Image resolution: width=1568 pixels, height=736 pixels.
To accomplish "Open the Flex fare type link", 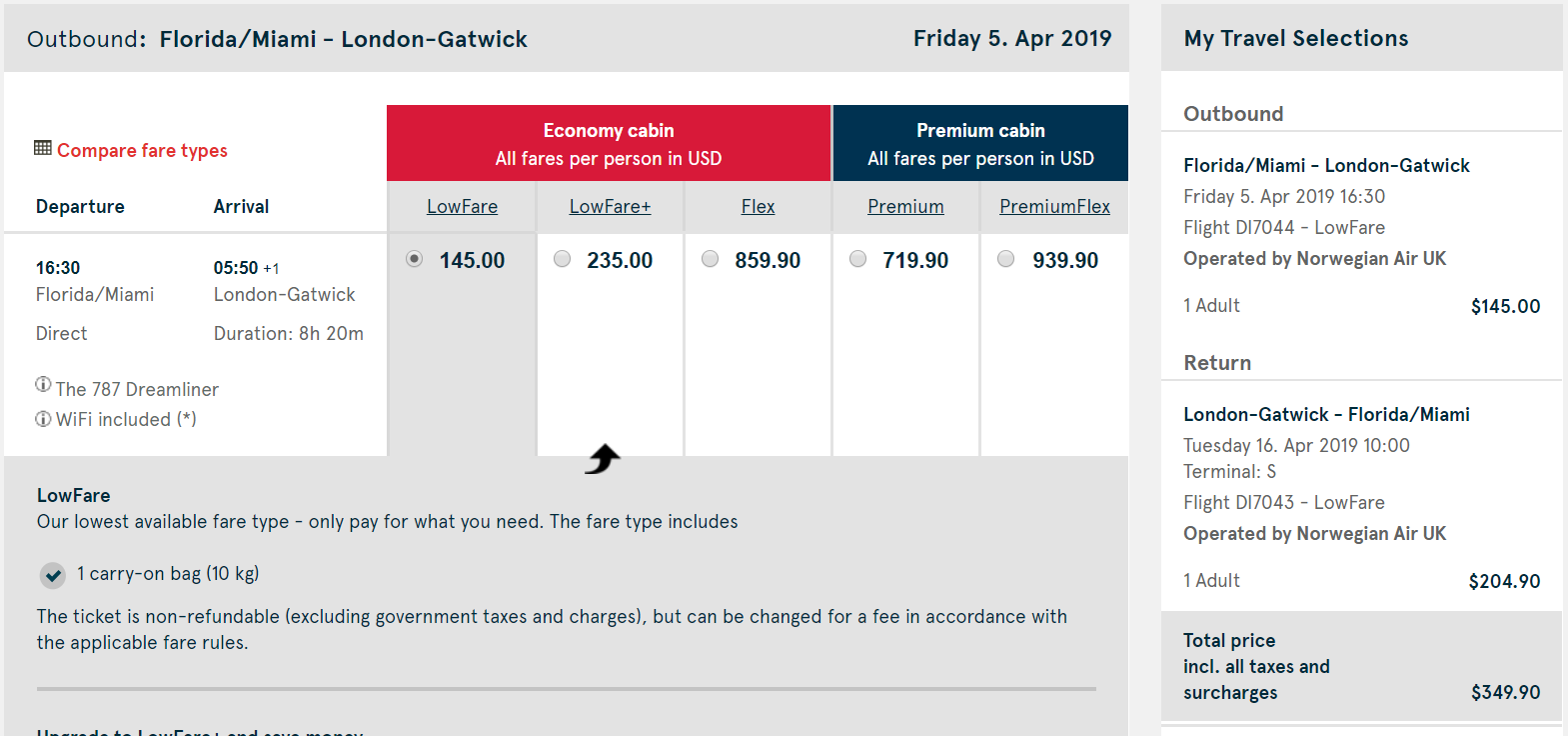I will coord(758,207).
